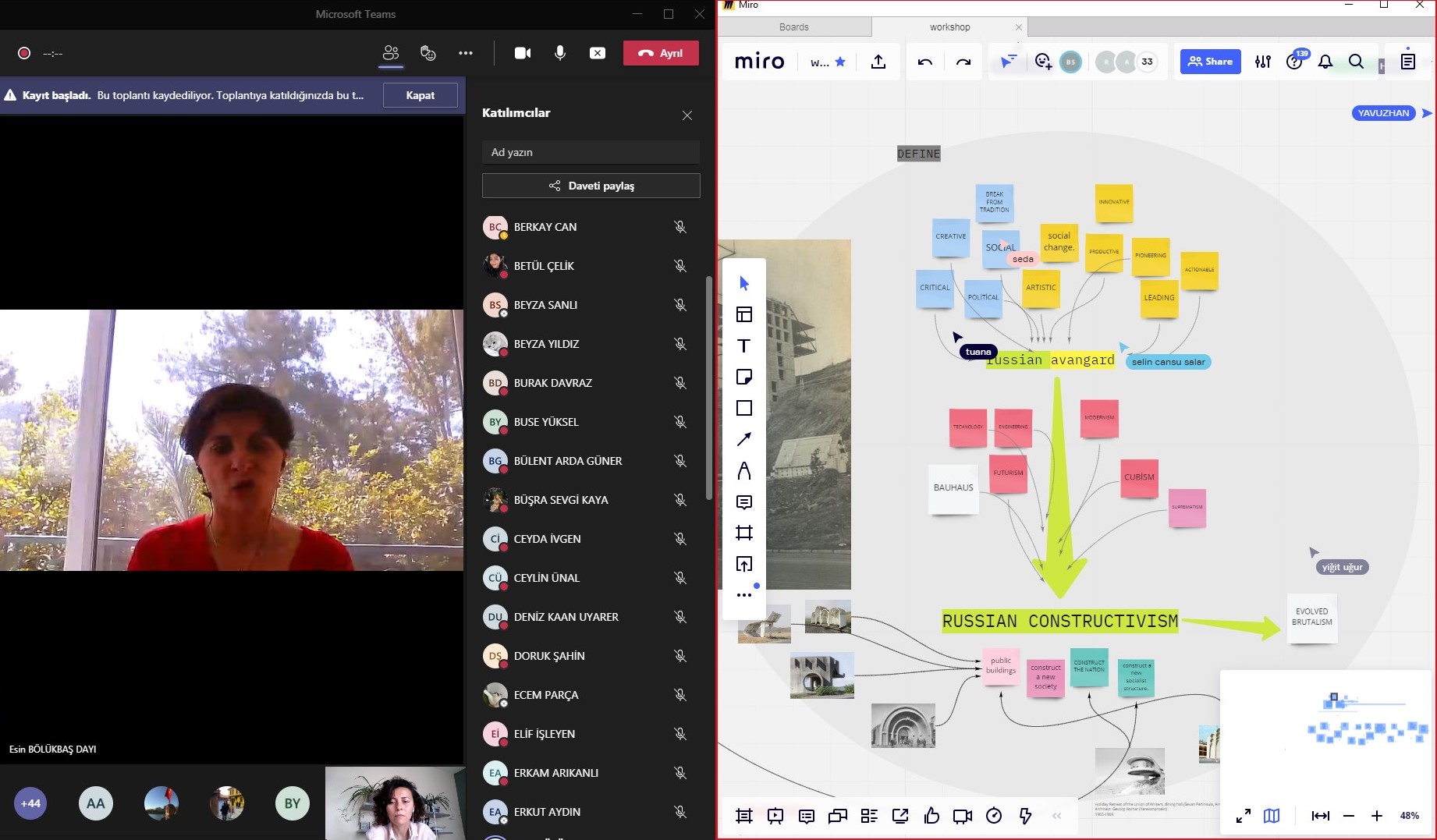This screenshot has width=1437, height=840.
Task: Click the Daveti paylaş button
Action: [591, 186]
